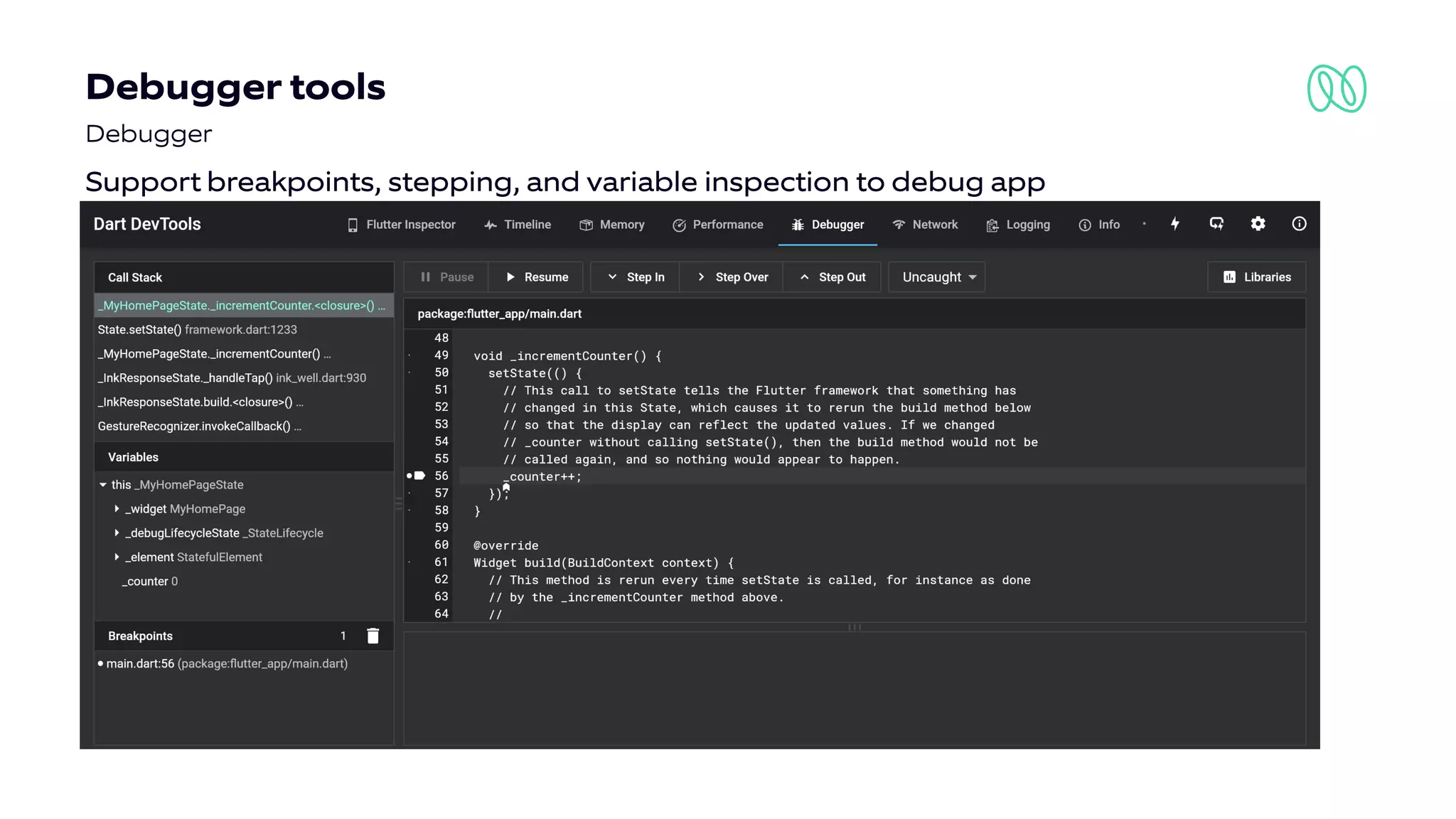Click the splitter between code and console
This screenshot has width=1456, height=819.
click(855, 627)
